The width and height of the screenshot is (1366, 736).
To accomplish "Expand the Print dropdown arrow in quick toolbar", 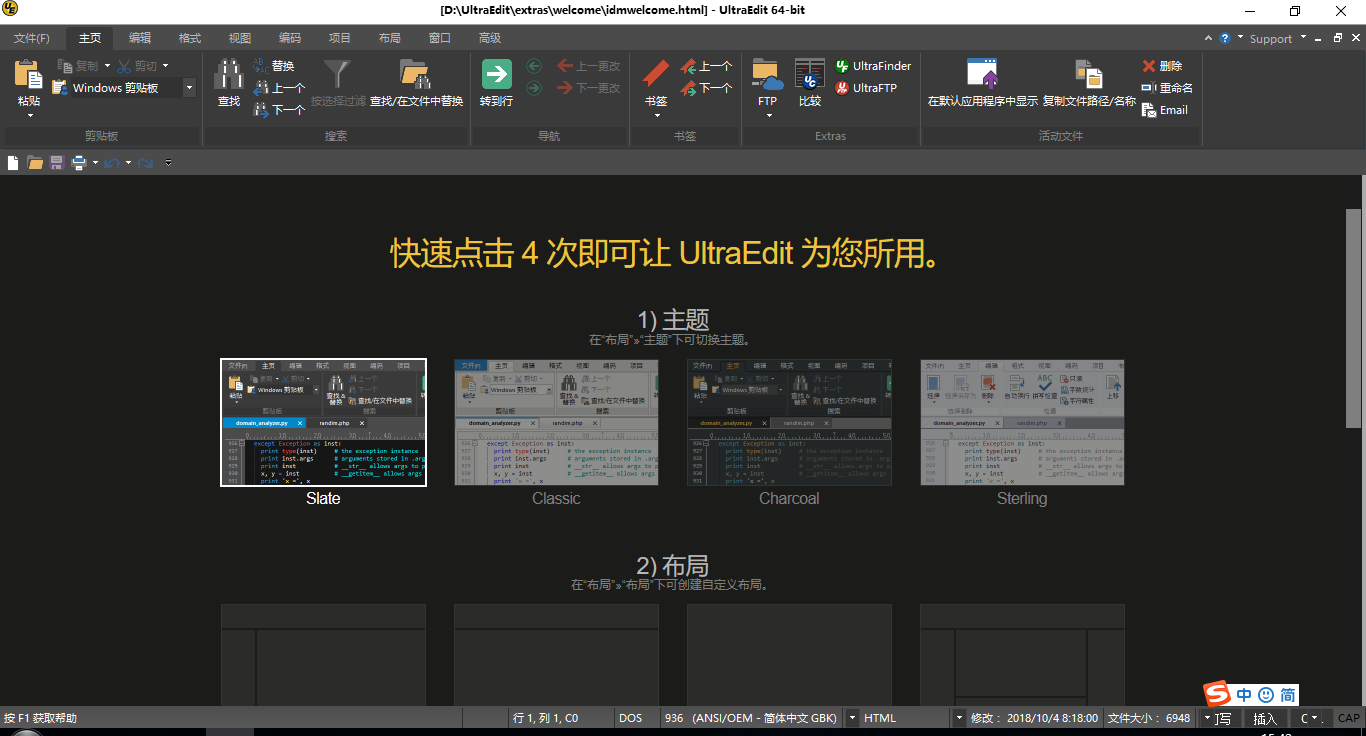I will tap(95, 162).
